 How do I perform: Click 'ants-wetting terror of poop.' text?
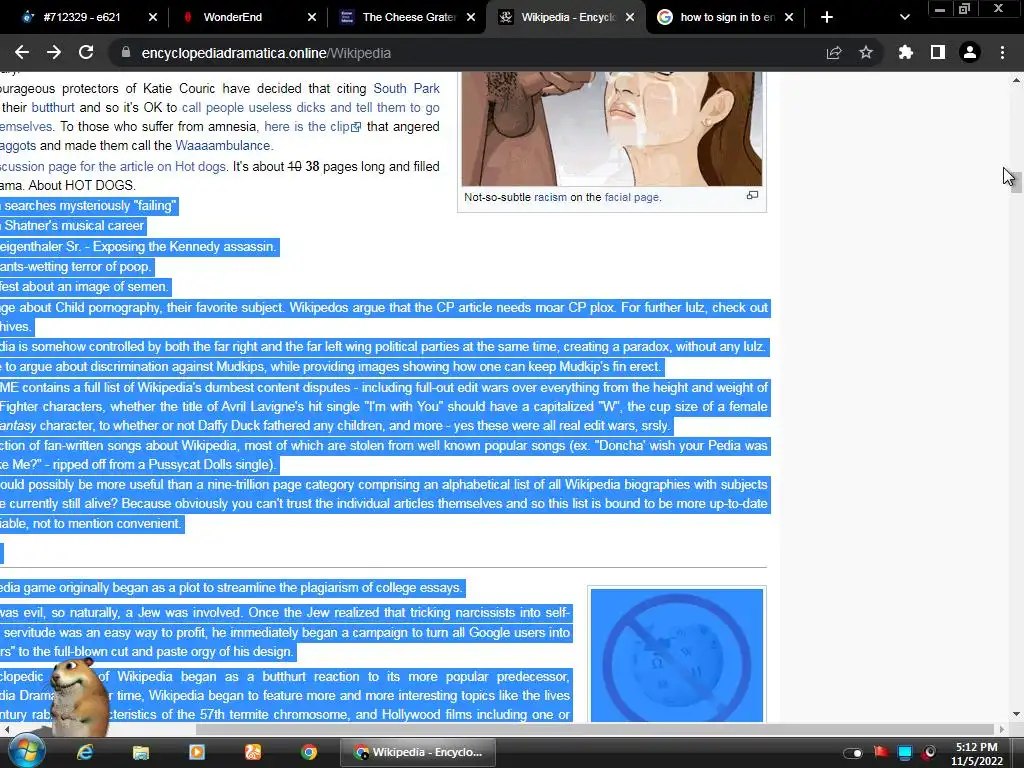[x=76, y=266]
